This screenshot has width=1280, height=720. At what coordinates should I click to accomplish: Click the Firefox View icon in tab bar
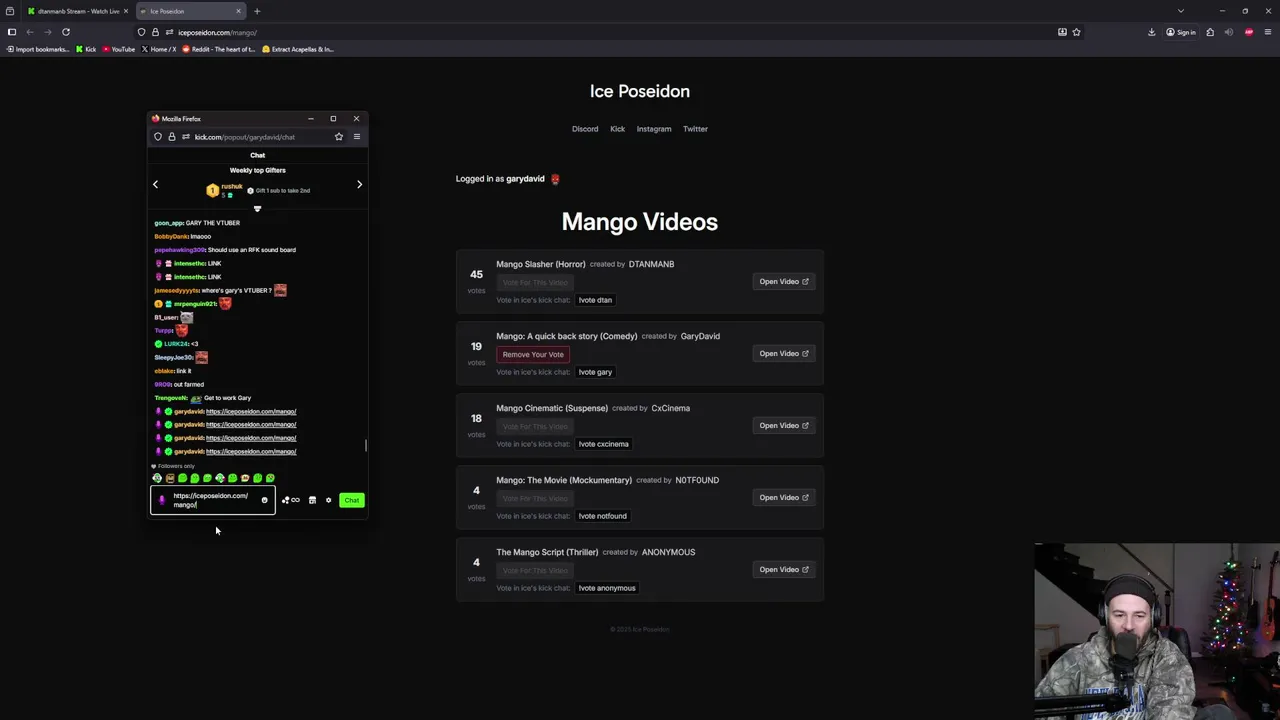click(x=10, y=11)
